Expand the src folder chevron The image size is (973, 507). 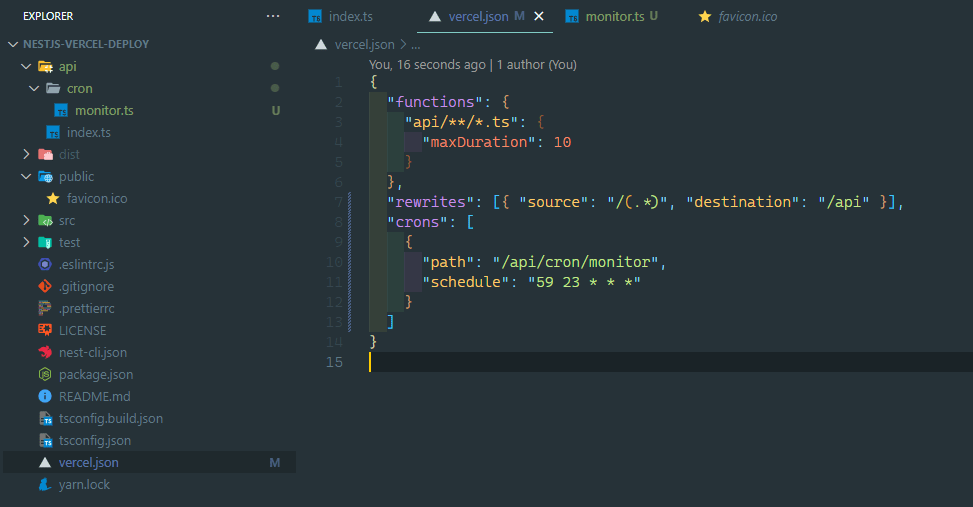coord(26,220)
